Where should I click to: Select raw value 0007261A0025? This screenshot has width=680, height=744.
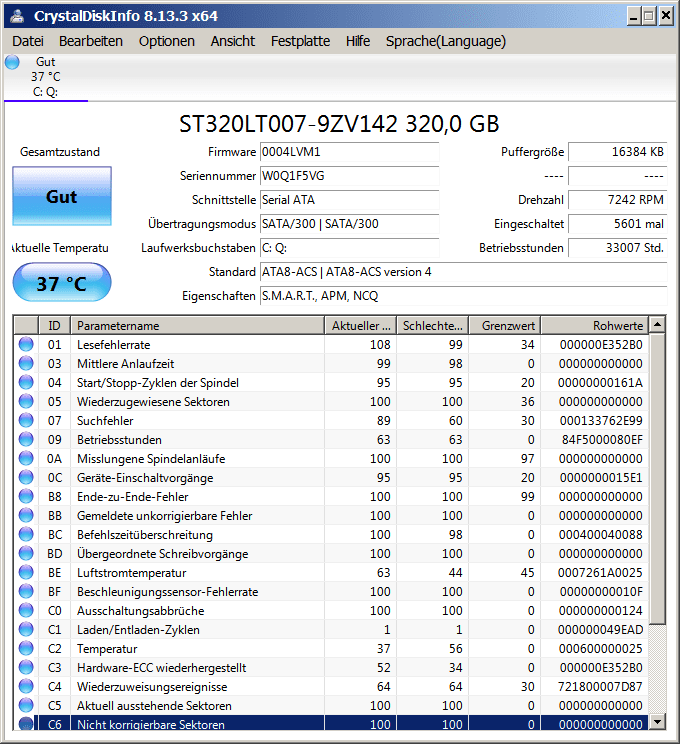point(600,572)
